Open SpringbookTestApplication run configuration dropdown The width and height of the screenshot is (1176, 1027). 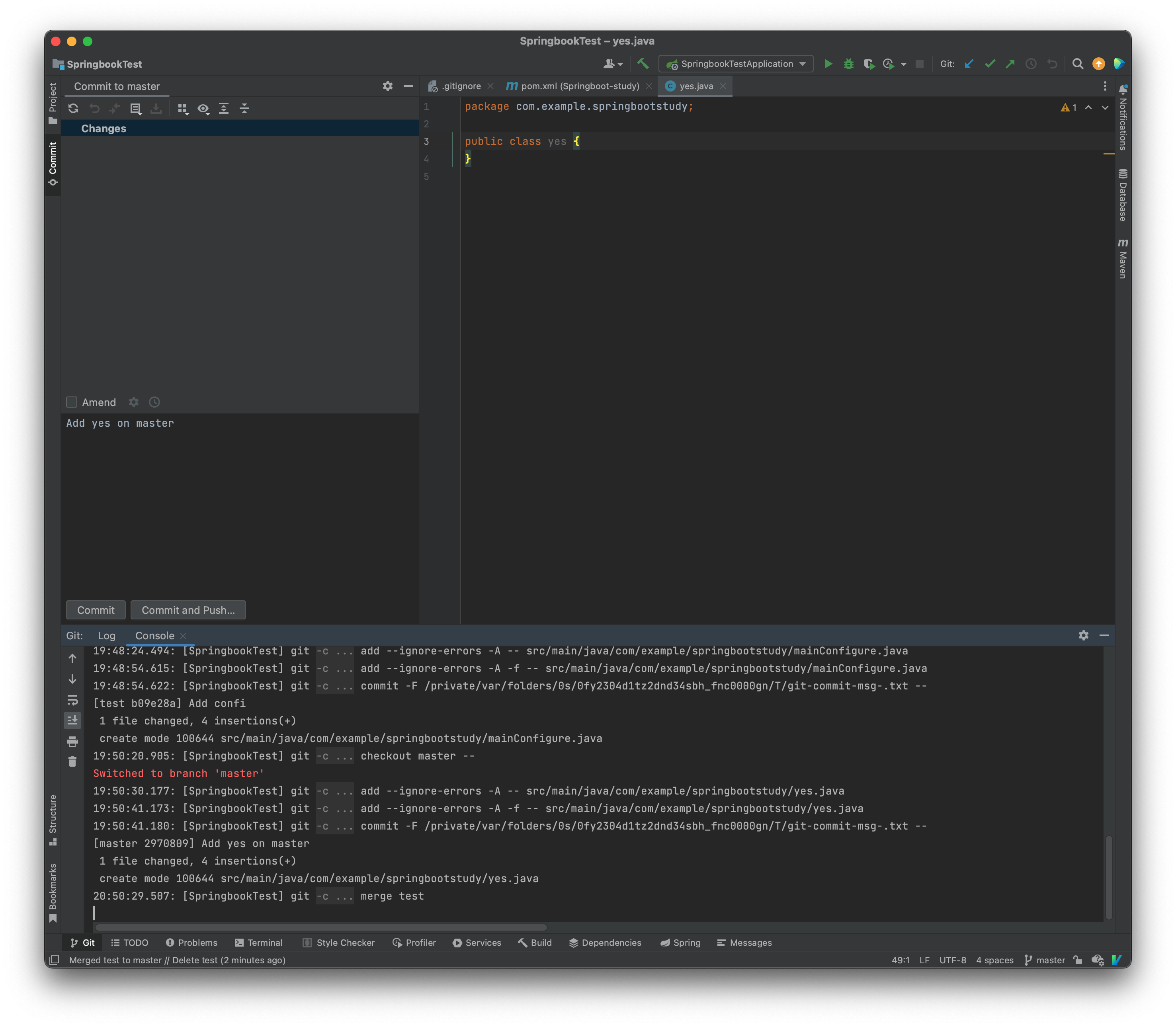point(736,64)
